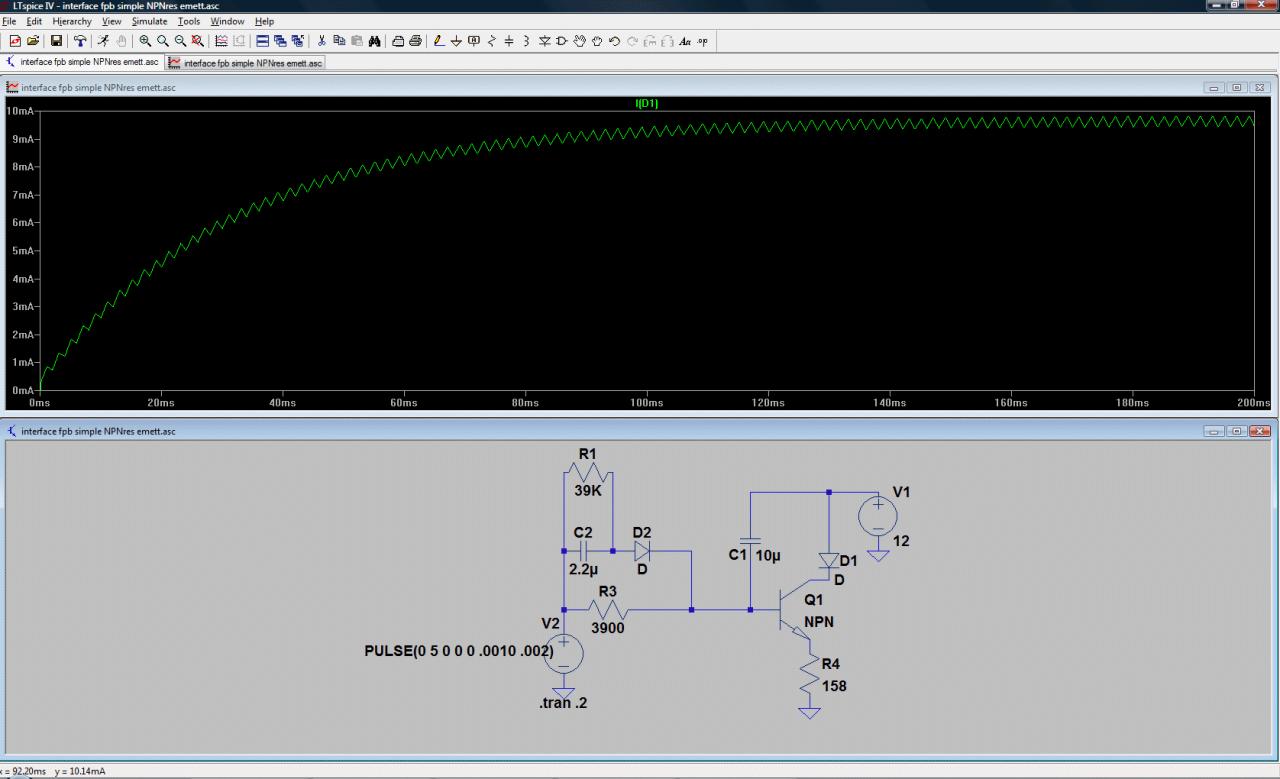Click the I(D1) trace label
This screenshot has width=1280, height=779.
(646, 103)
